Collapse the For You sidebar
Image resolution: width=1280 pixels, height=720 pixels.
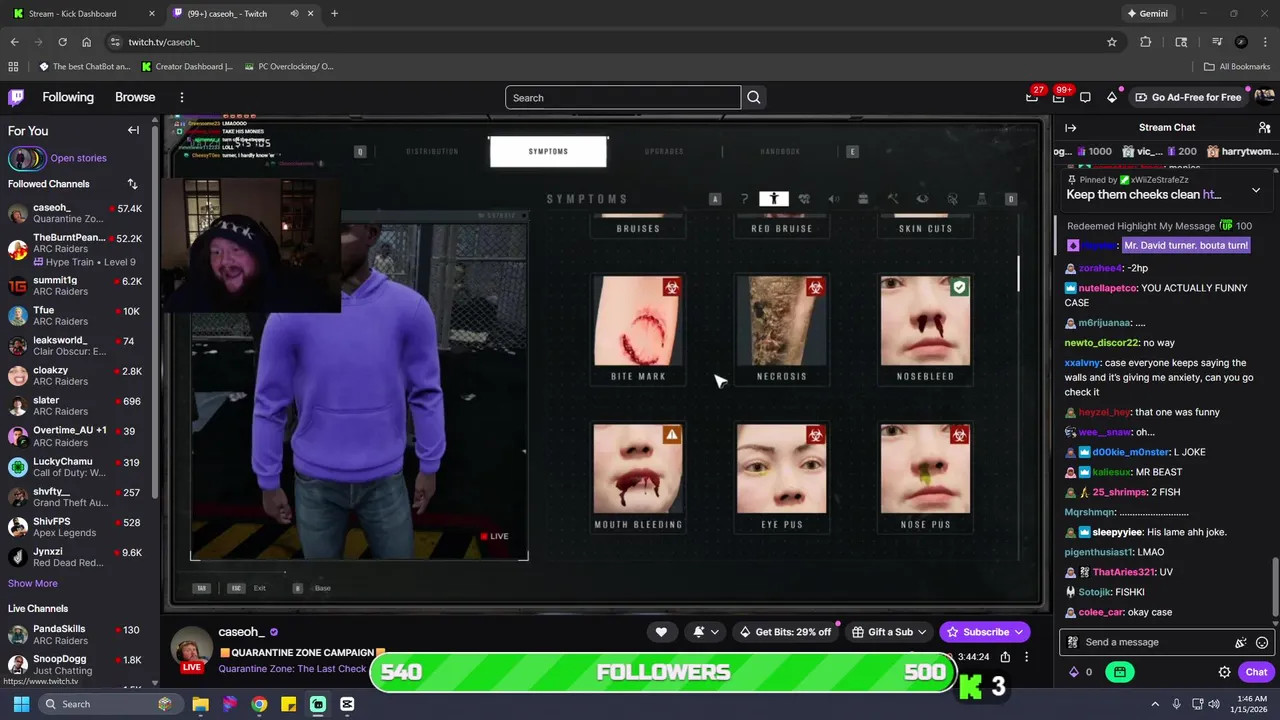[x=133, y=130]
